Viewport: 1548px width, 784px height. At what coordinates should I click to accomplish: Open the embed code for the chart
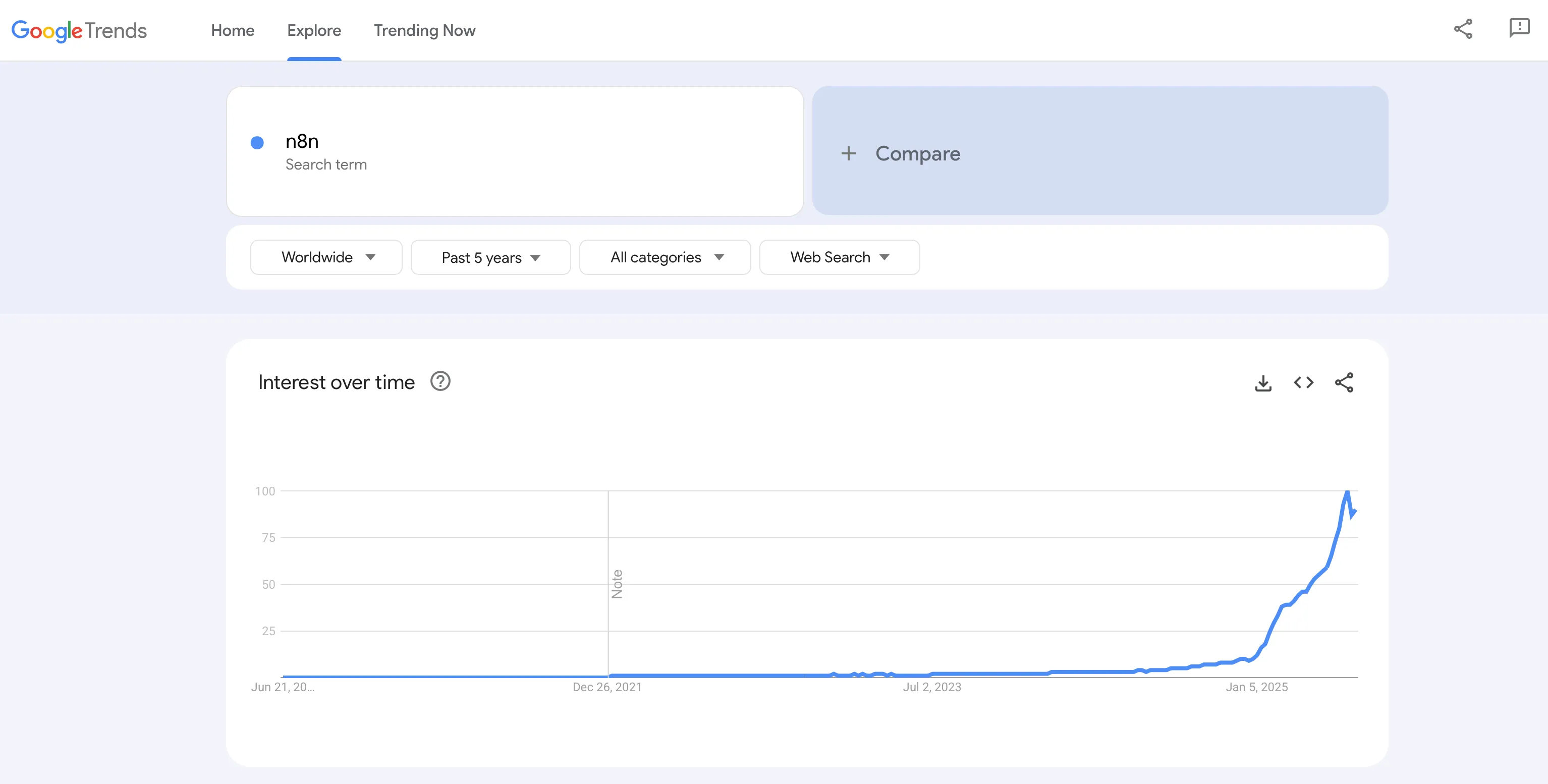click(x=1303, y=383)
